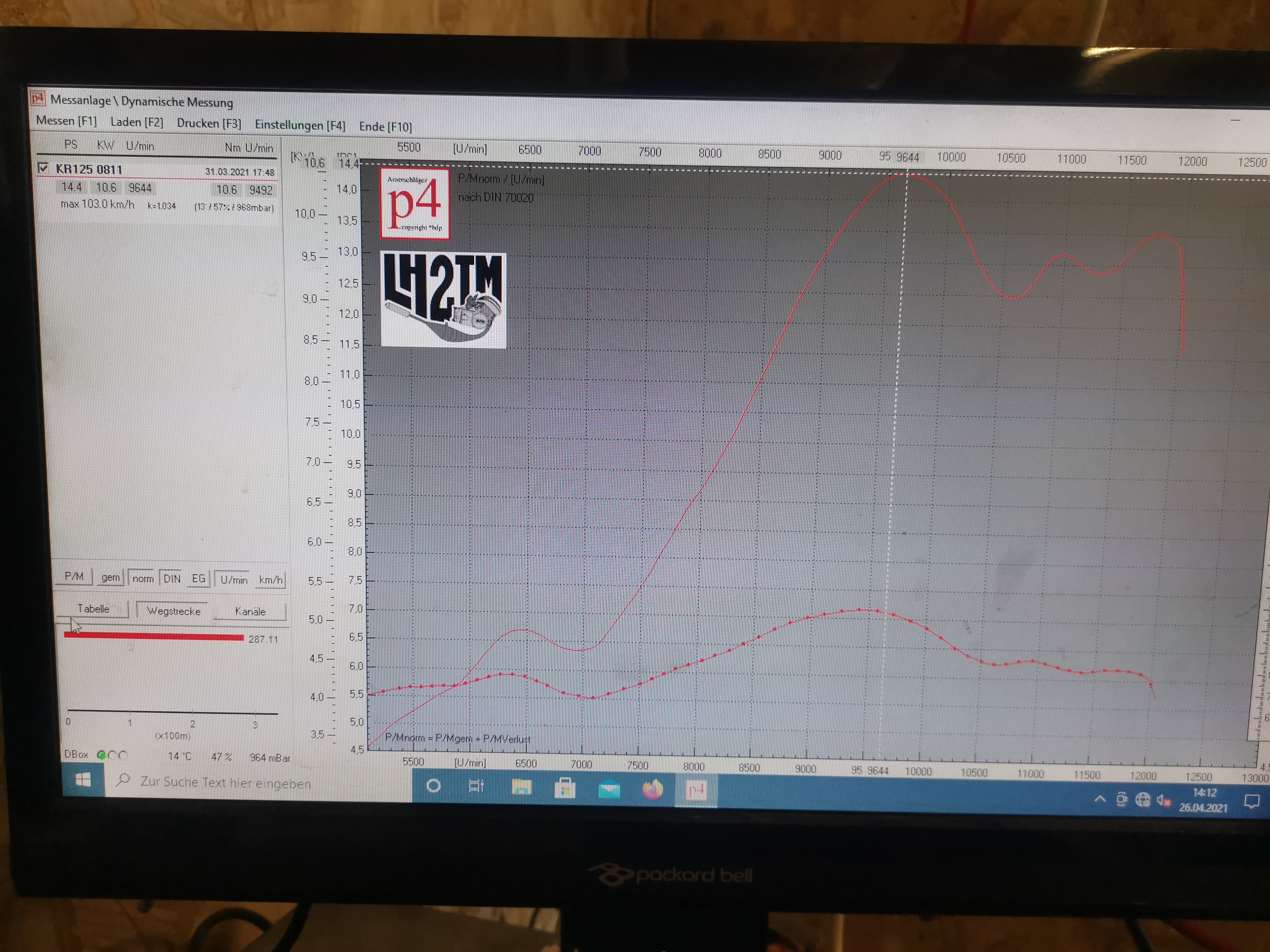Open Task View on taskbar
The height and width of the screenshot is (952, 1270).
(x=477, y=786)
